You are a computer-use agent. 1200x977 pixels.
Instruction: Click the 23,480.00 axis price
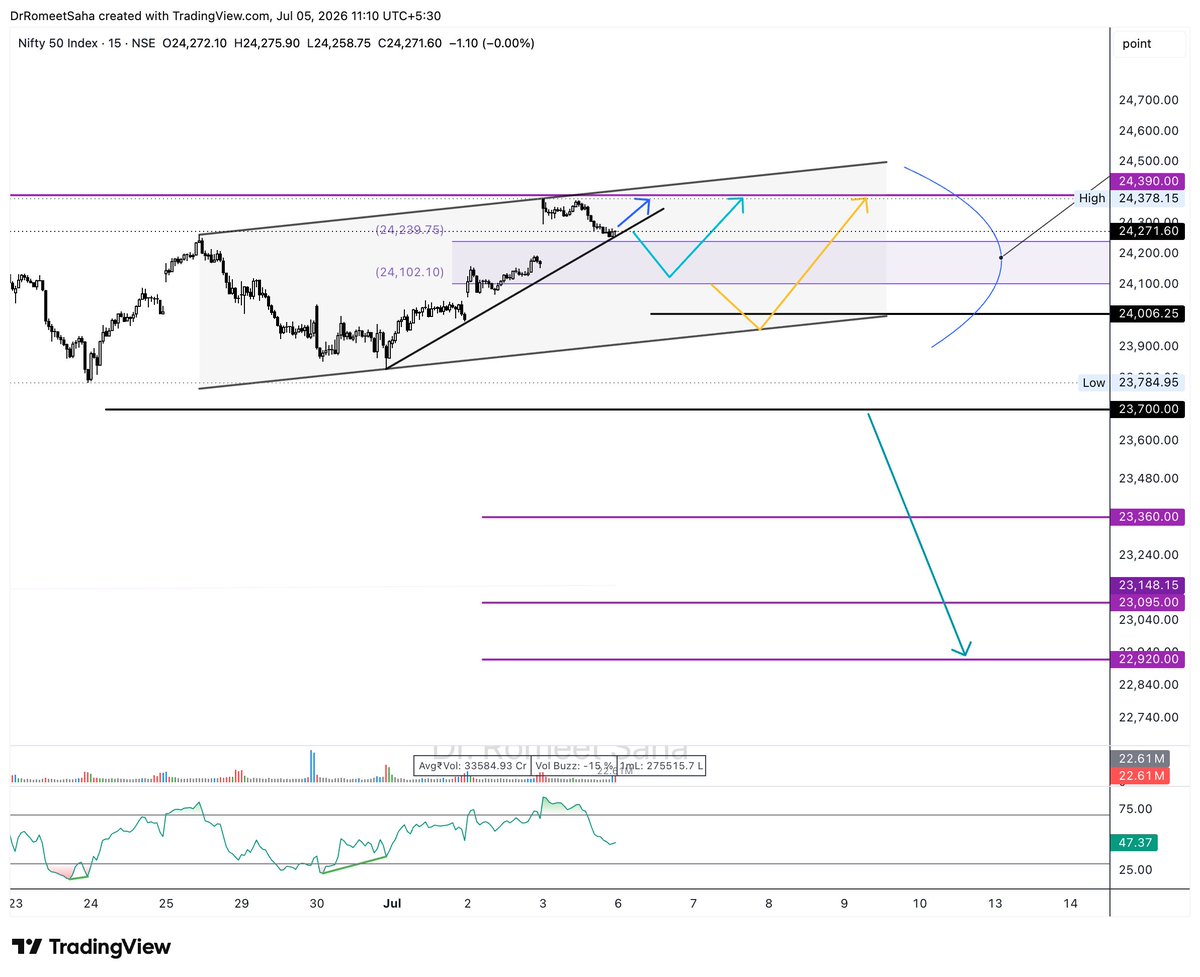1148,477
